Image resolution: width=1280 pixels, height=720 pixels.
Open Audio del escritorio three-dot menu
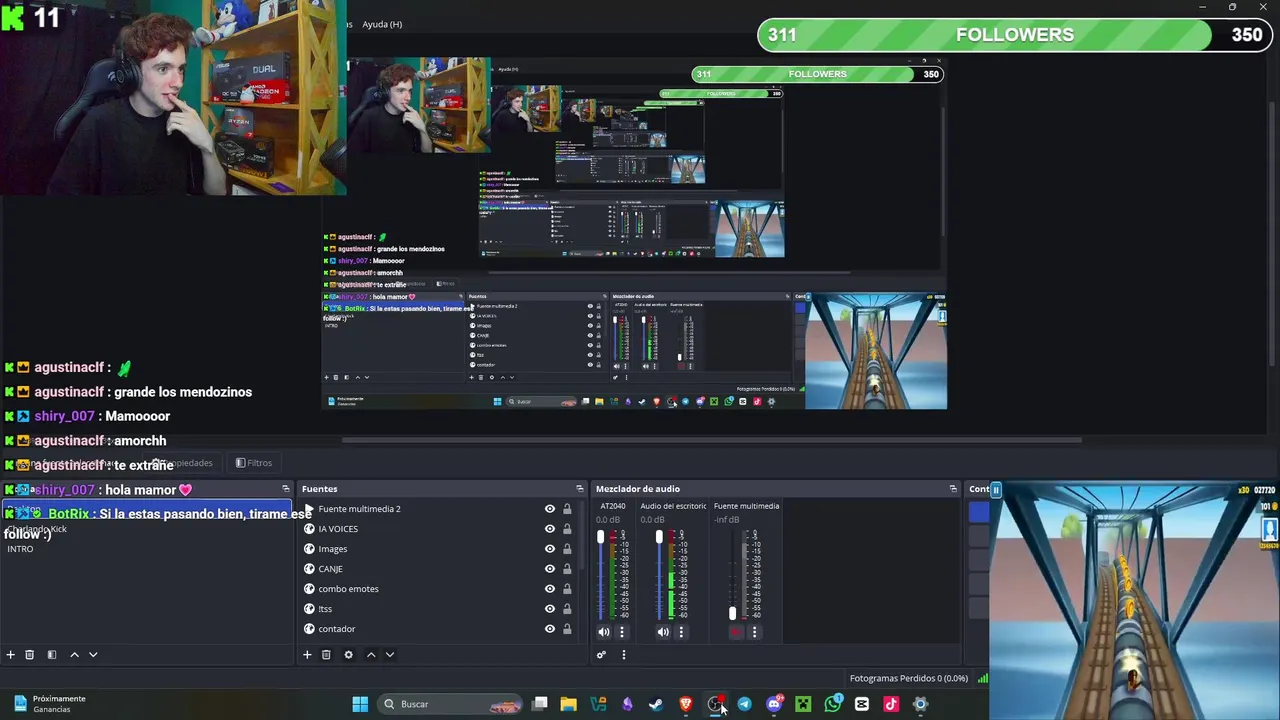(681, 632)
